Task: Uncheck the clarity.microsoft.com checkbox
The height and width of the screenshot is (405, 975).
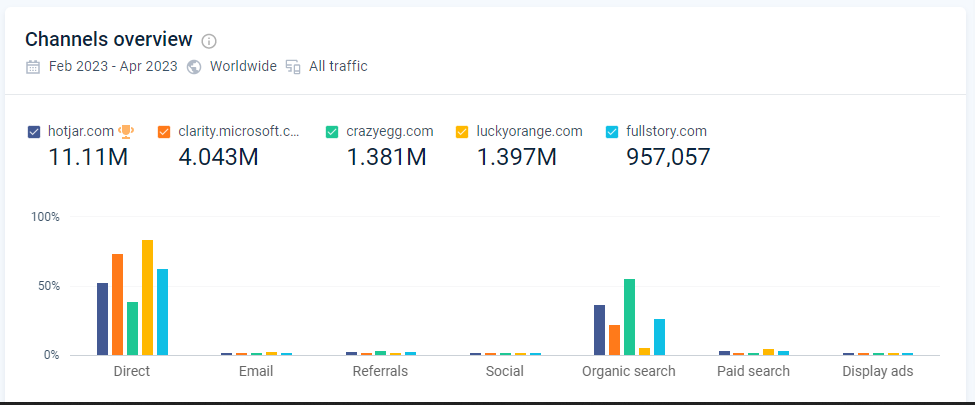Action: (x=164, y=132)
